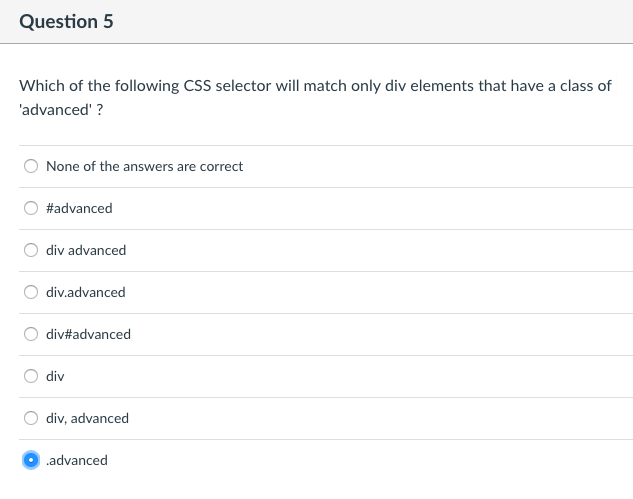Screen dimensions: 633x499
Task: Click the plain 'div' answer text
Action: point(55,376)
